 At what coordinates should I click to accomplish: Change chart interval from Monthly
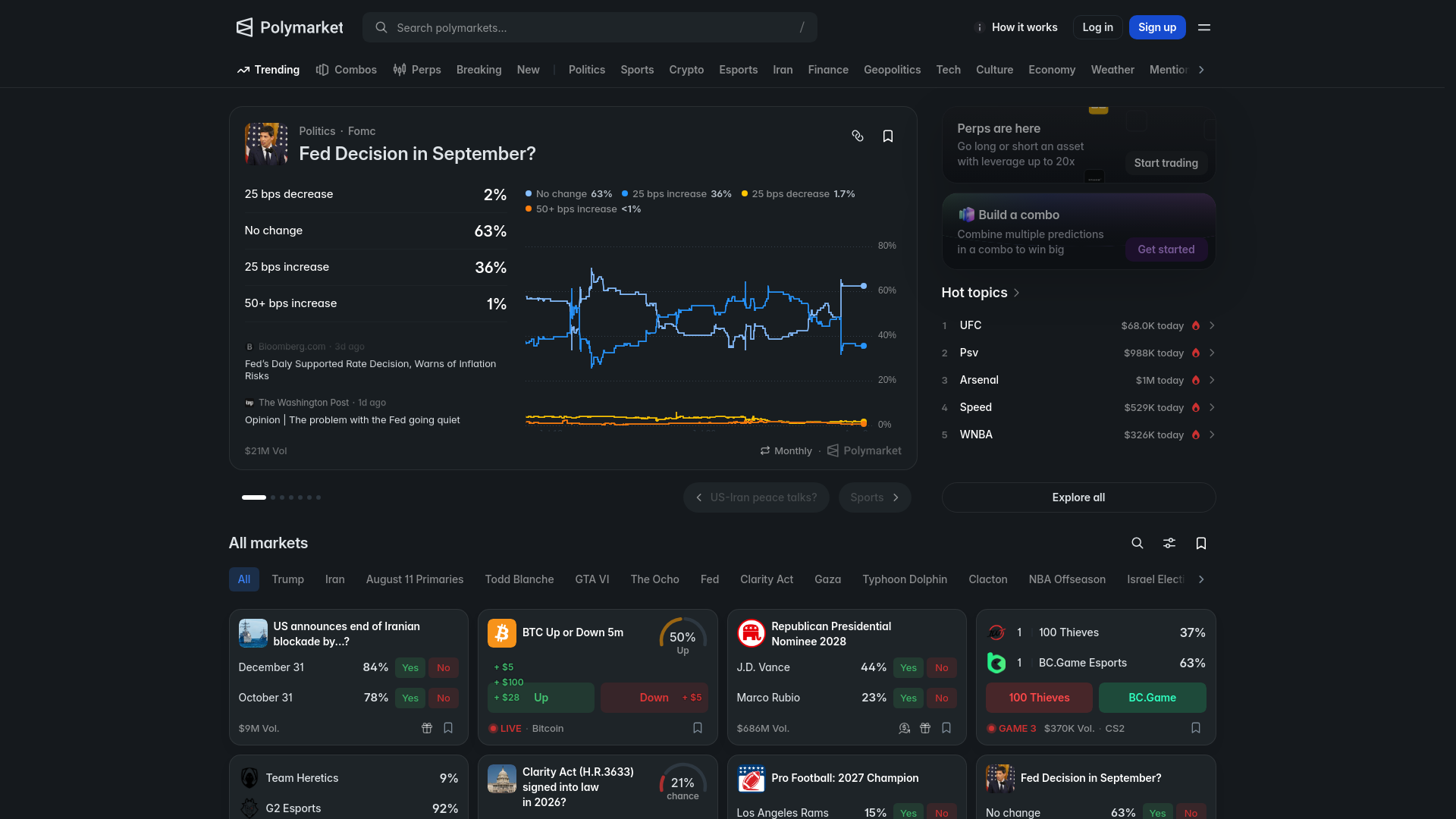coord(786,450)
